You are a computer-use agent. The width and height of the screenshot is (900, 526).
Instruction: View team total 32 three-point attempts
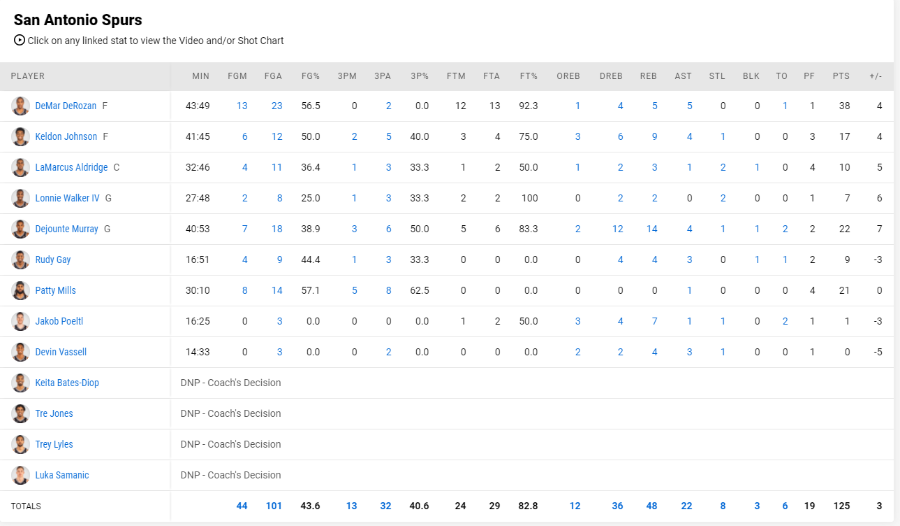point(386,506)
